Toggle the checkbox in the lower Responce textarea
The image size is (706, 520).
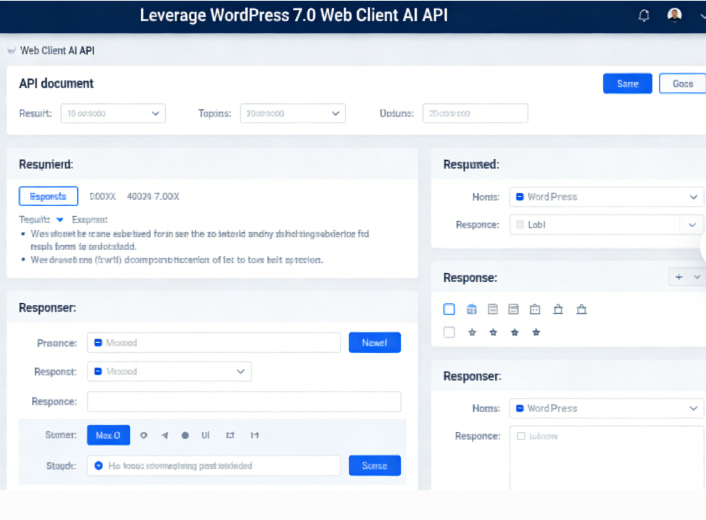[521, 436]
